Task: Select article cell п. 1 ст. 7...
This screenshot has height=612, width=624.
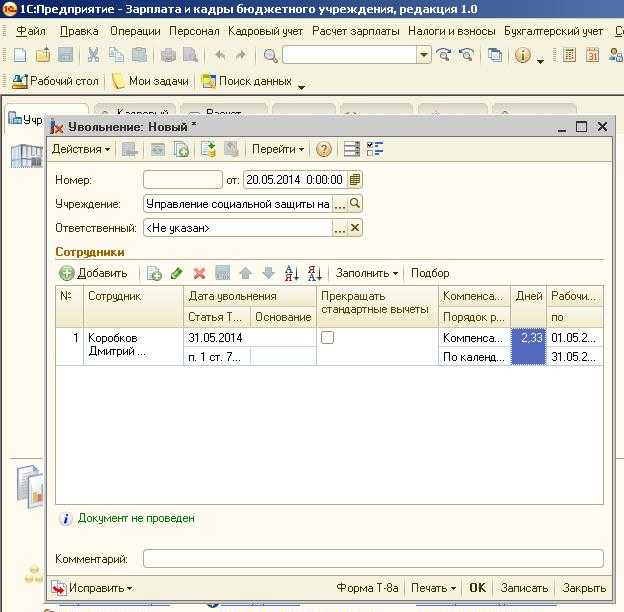Action: click(217, 357)
